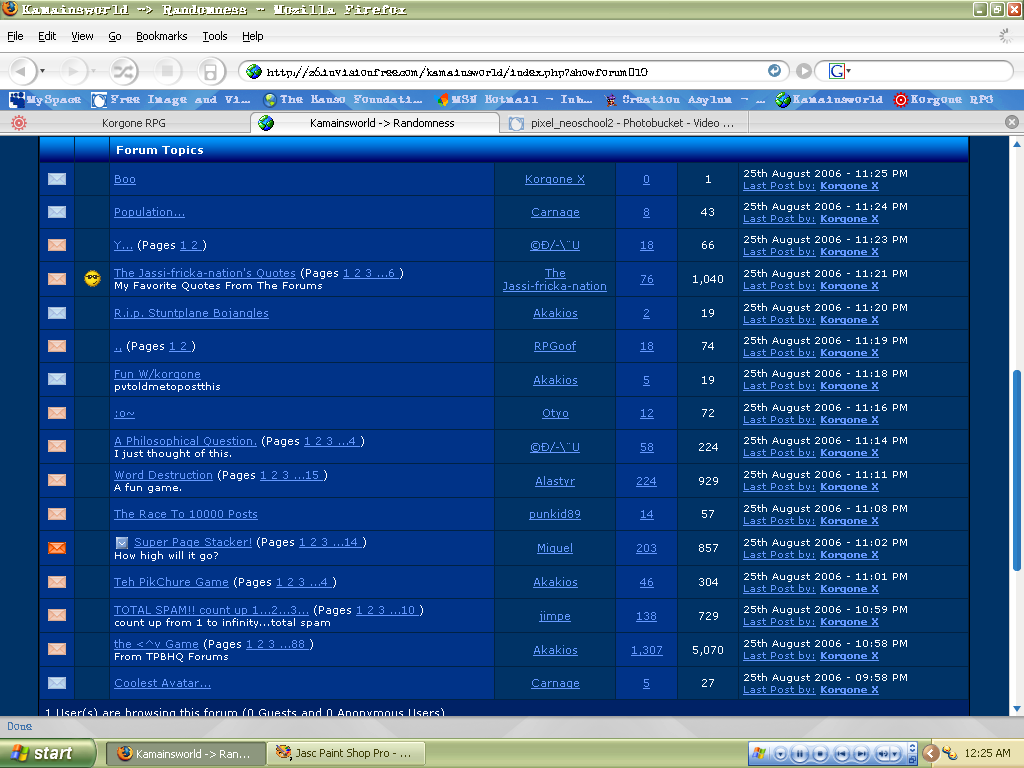Click the Stop loading toolbar button
The height and width of the screenshot is (768, 1024).
167,71
